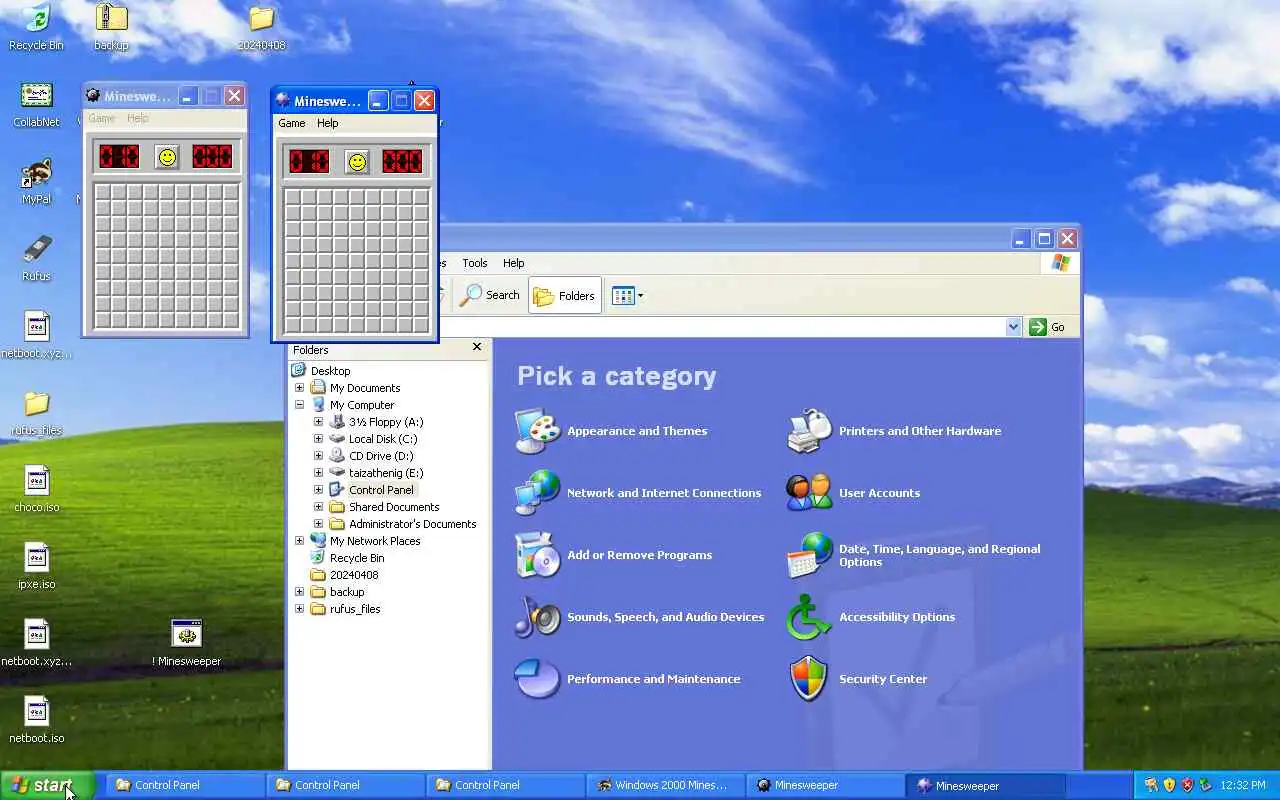Screen dimensions: 1280x800
Task: Click the smiley face in the front Minesweeper window
Action: [357, 161]
